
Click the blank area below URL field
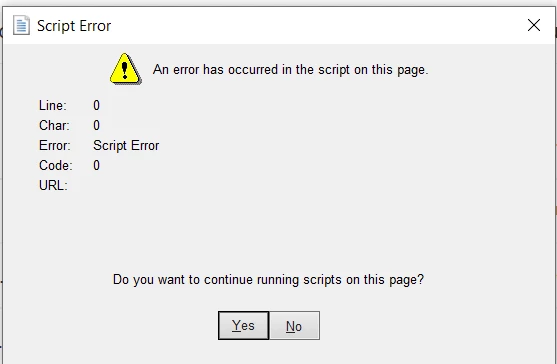277,231
